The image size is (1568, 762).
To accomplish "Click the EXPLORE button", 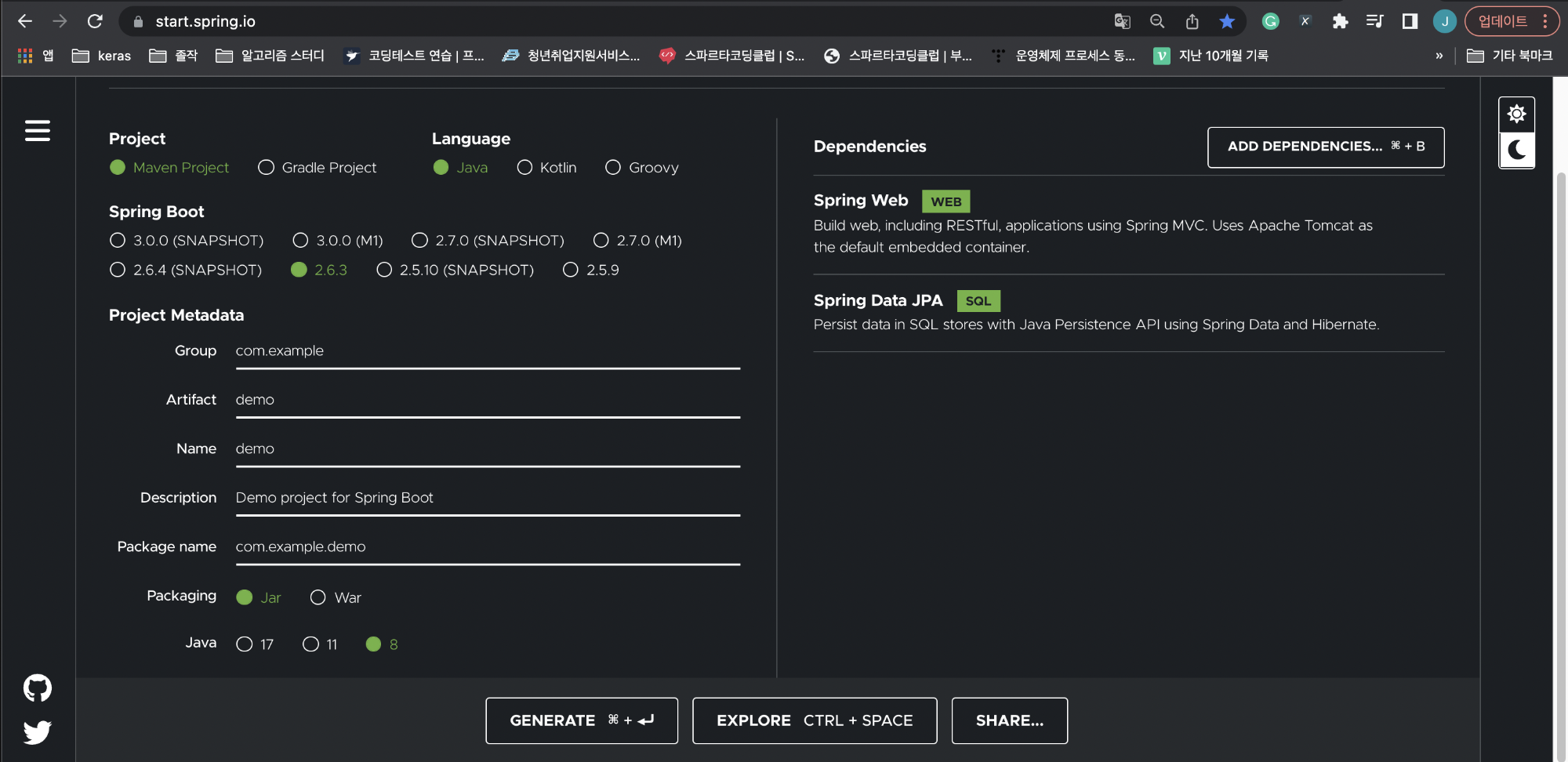I will pos(815,720).
